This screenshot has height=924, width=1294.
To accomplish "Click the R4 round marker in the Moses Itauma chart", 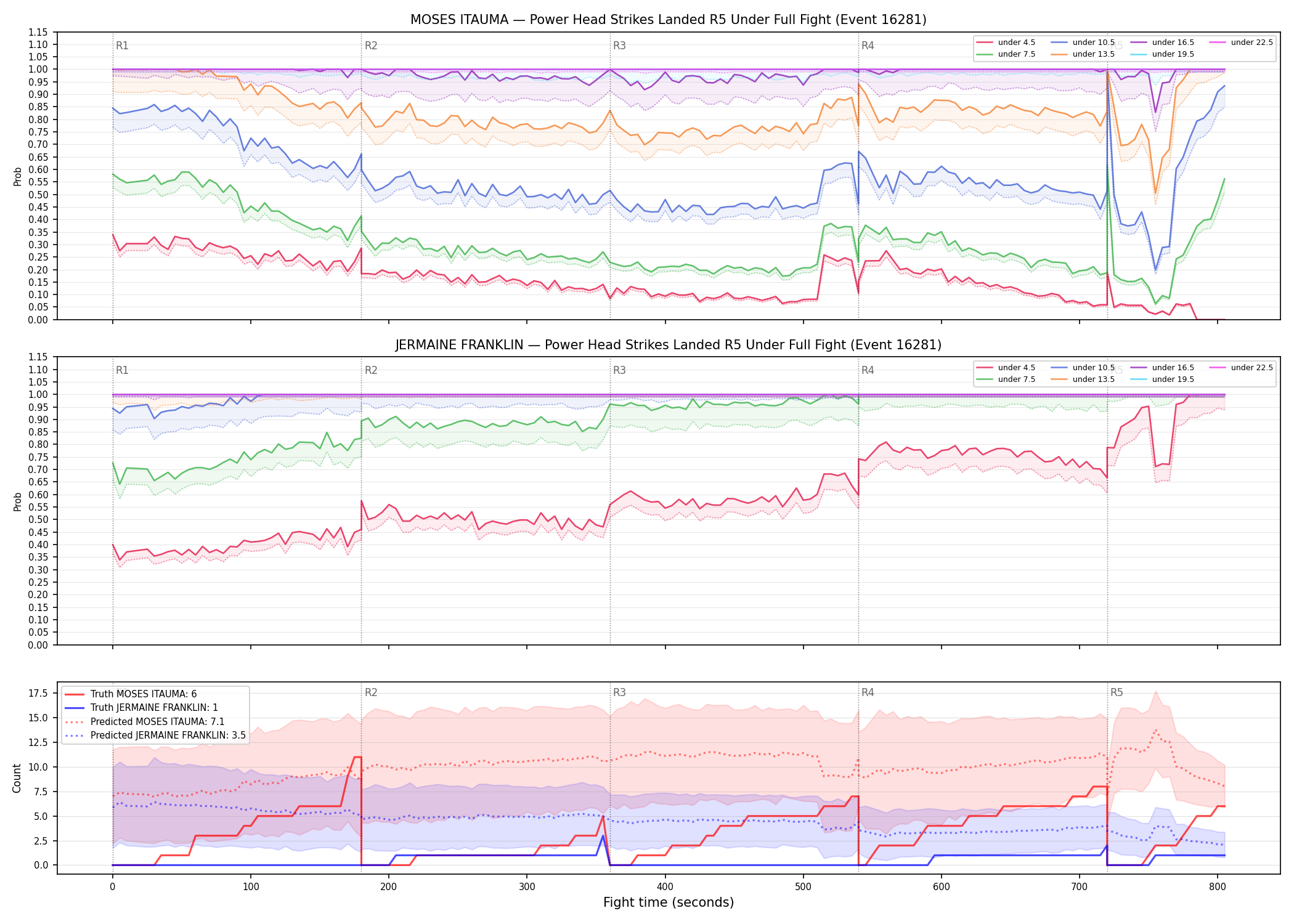I will pyautogui.click(x=868, y=46).
